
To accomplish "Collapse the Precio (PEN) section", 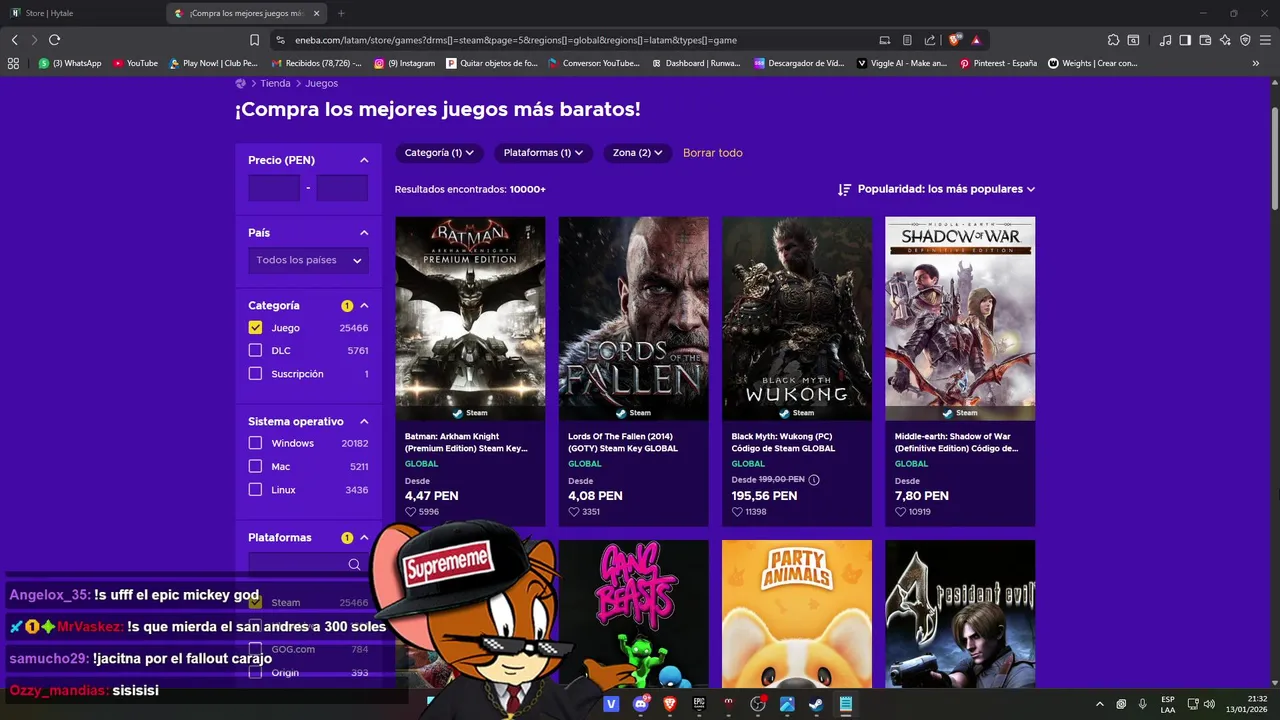I will [x=364, y=160].
